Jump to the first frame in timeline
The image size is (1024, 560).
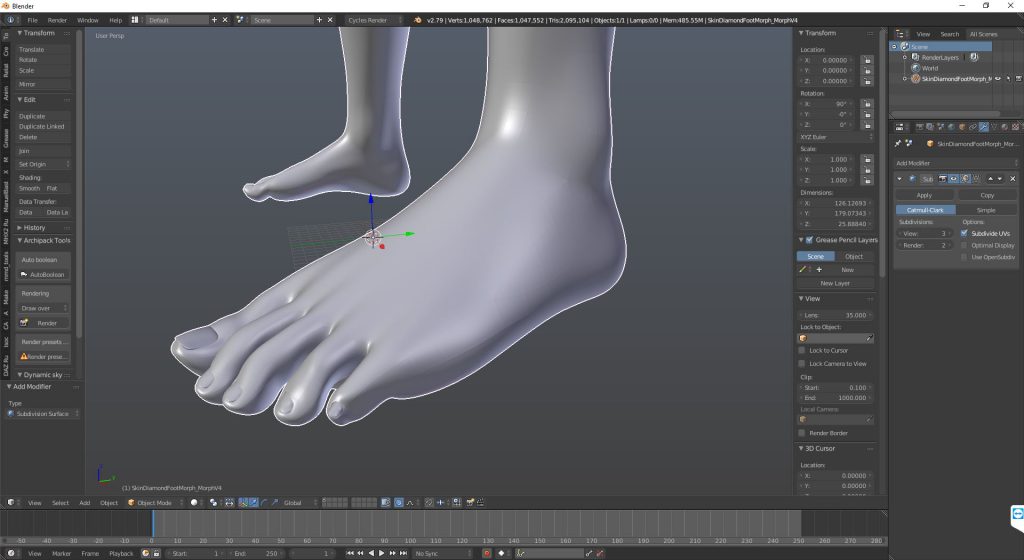pyautogui.click(x=349, y=553)
